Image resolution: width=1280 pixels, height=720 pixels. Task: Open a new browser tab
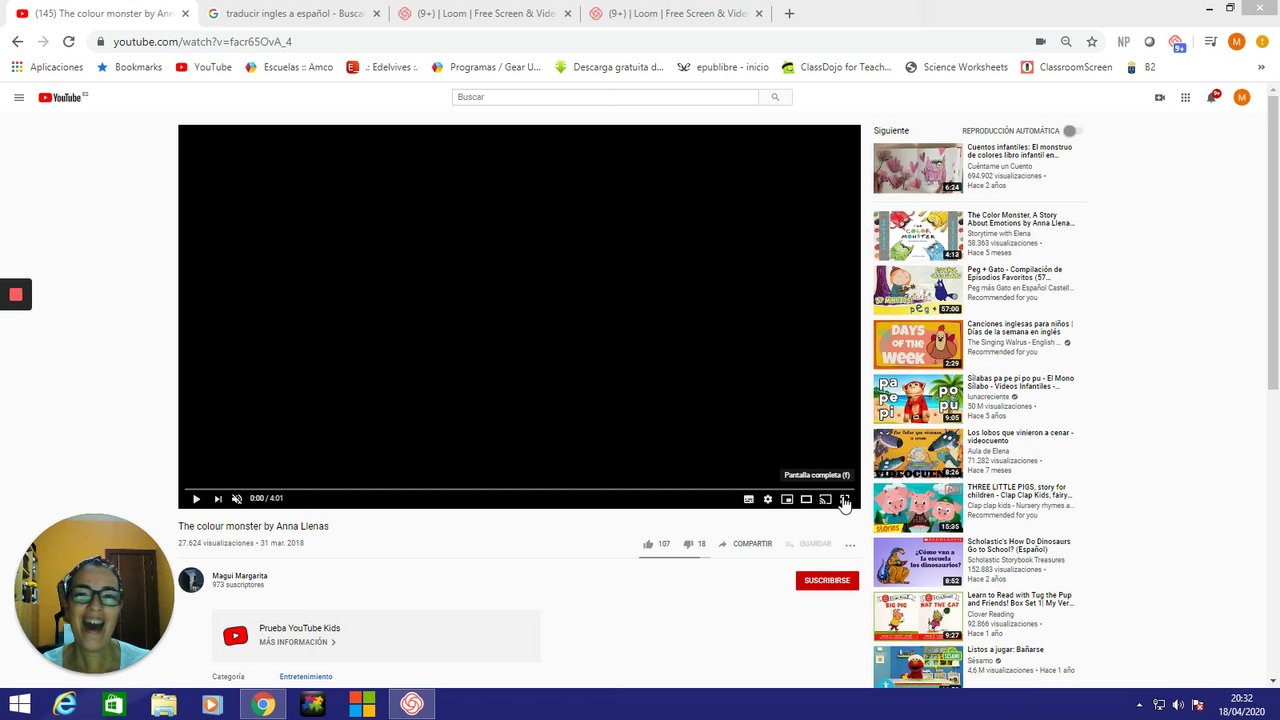click(789, 14)
